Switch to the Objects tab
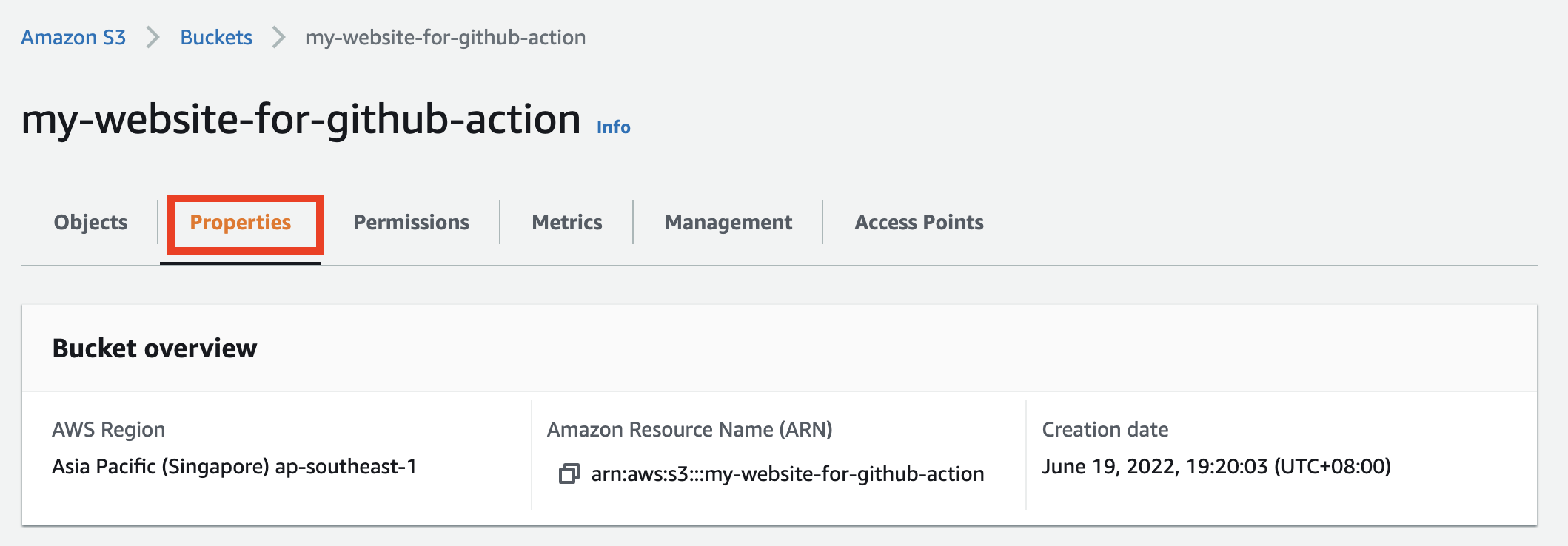The height and width of the screenshot is (546, 1568). point(90,222)
